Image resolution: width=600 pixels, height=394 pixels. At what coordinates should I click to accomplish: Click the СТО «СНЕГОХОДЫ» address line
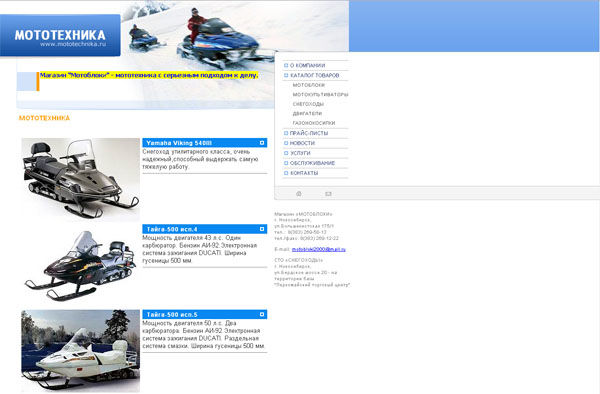pos(298,260)
